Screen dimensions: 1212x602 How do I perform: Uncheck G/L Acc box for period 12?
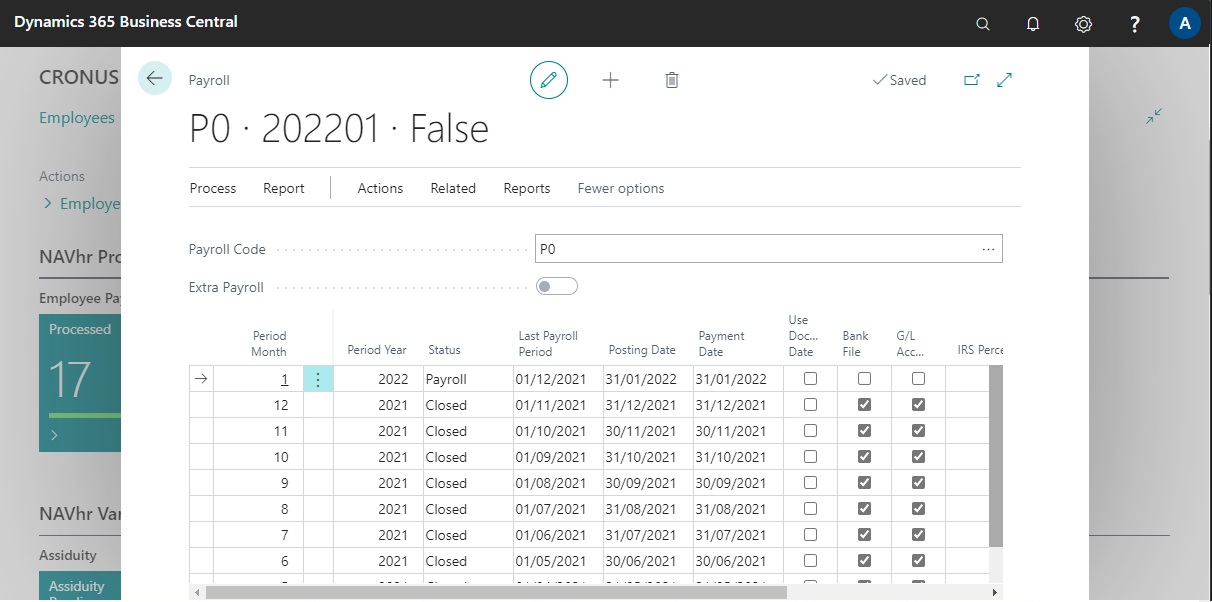pos(918,405)
